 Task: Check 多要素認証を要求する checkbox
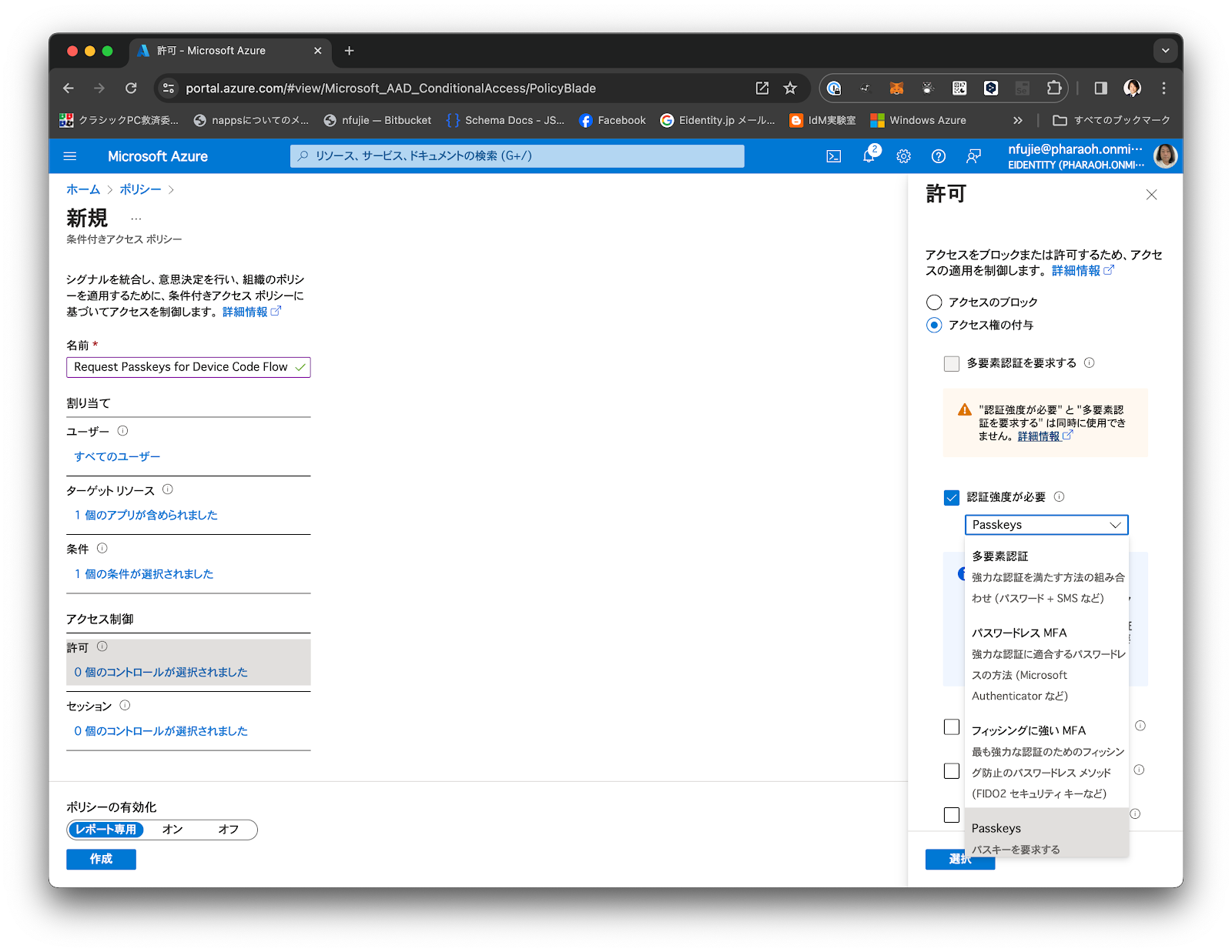coord(952,363)
